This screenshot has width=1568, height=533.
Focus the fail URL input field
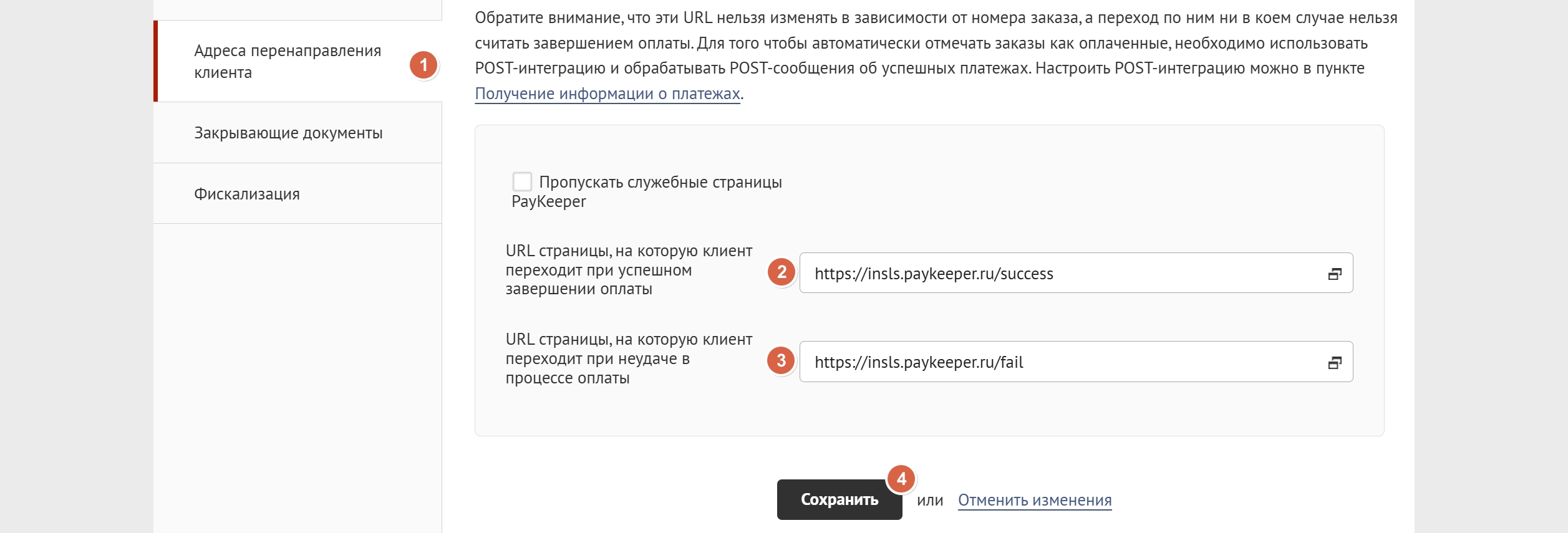pos(1076,362)
